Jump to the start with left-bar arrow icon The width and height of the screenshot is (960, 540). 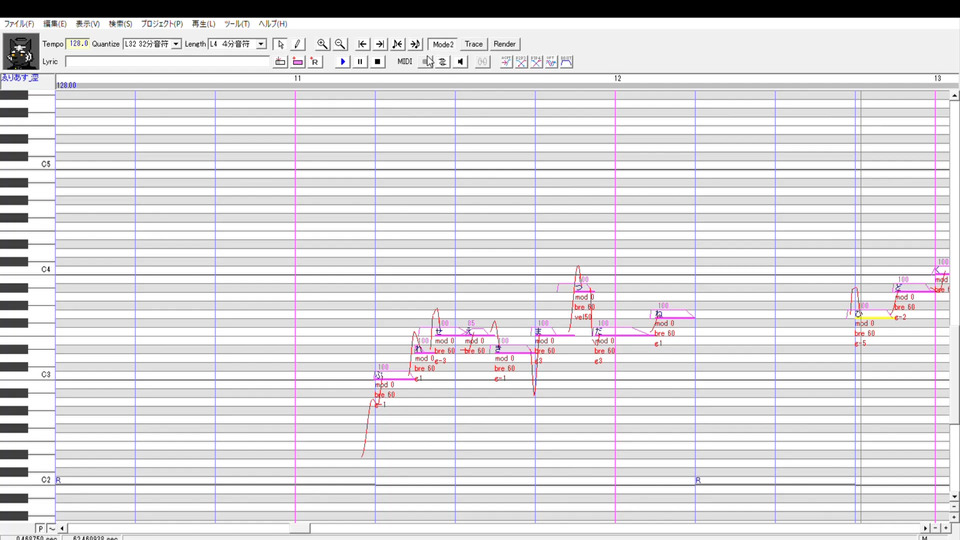click(362, 44)
